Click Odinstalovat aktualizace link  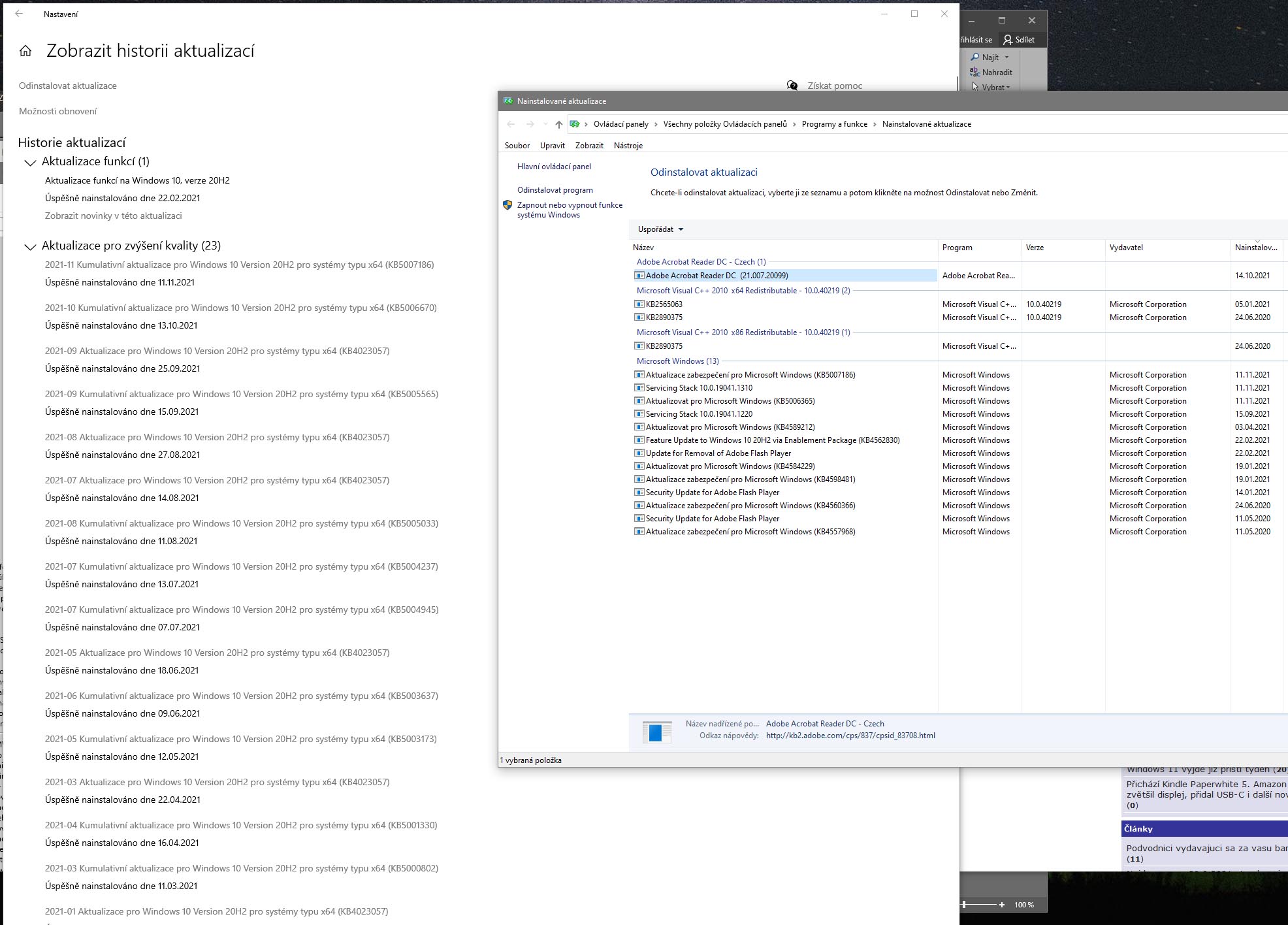click(68, 86)
